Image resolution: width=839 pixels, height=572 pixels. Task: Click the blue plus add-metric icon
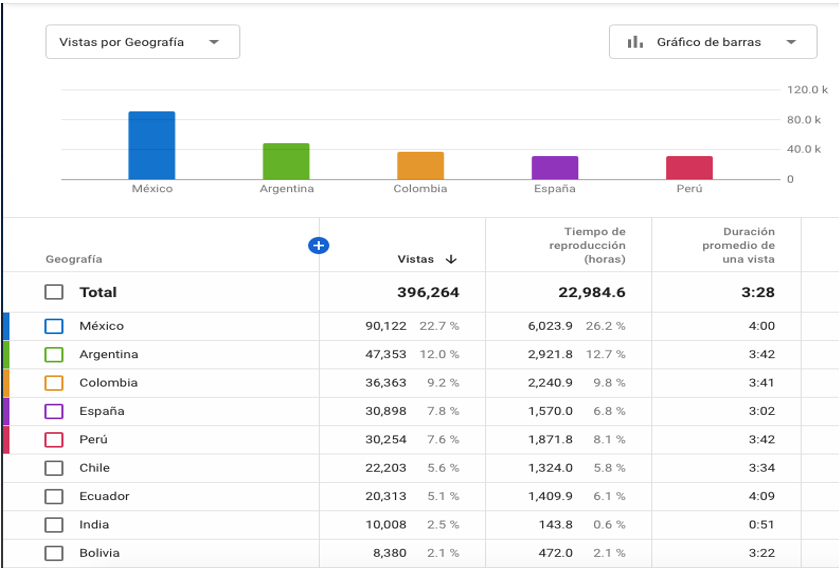tap(319, 245)
